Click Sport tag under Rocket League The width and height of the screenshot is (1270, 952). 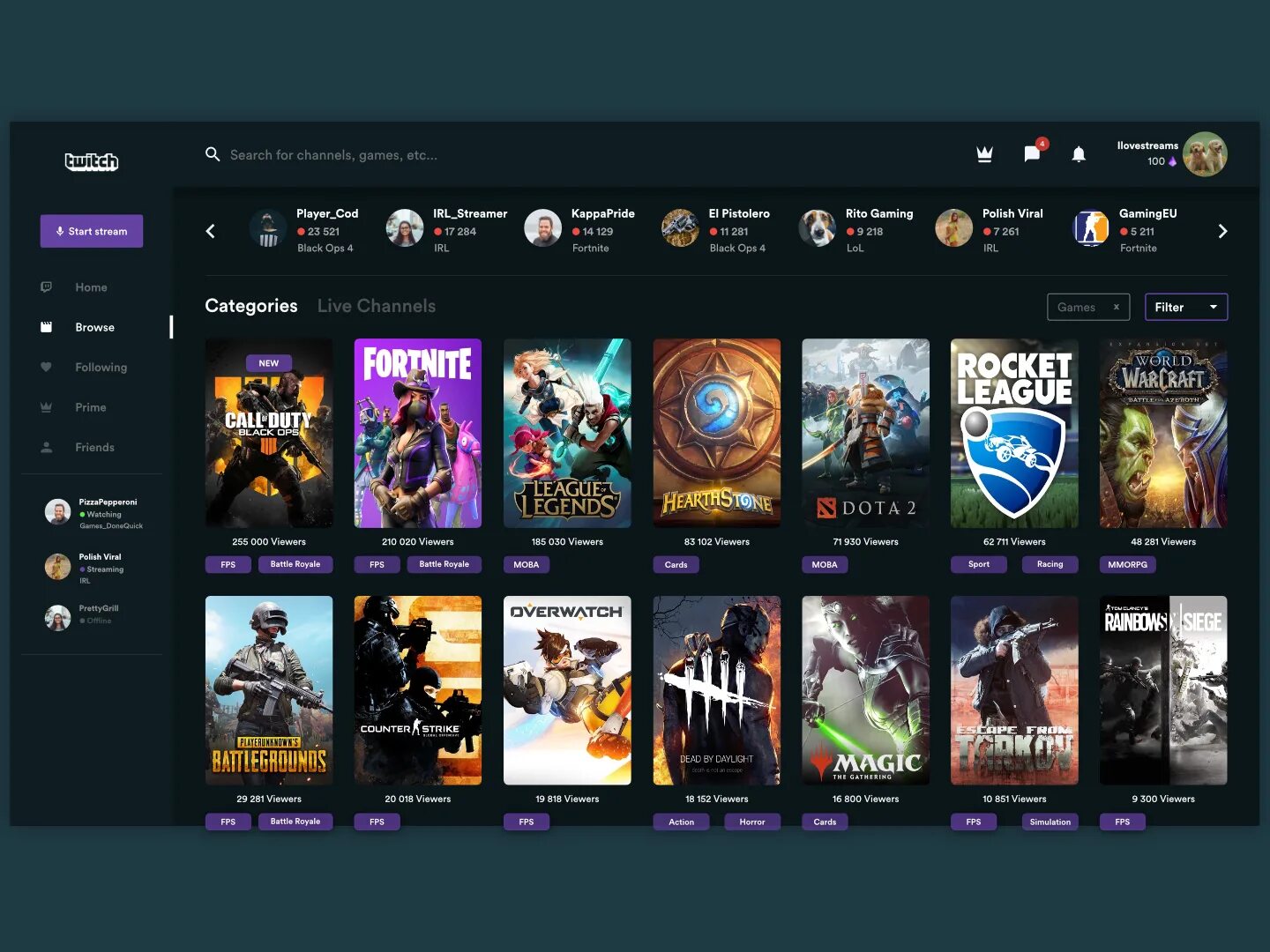pyautogui.click(x=979, y=564)
